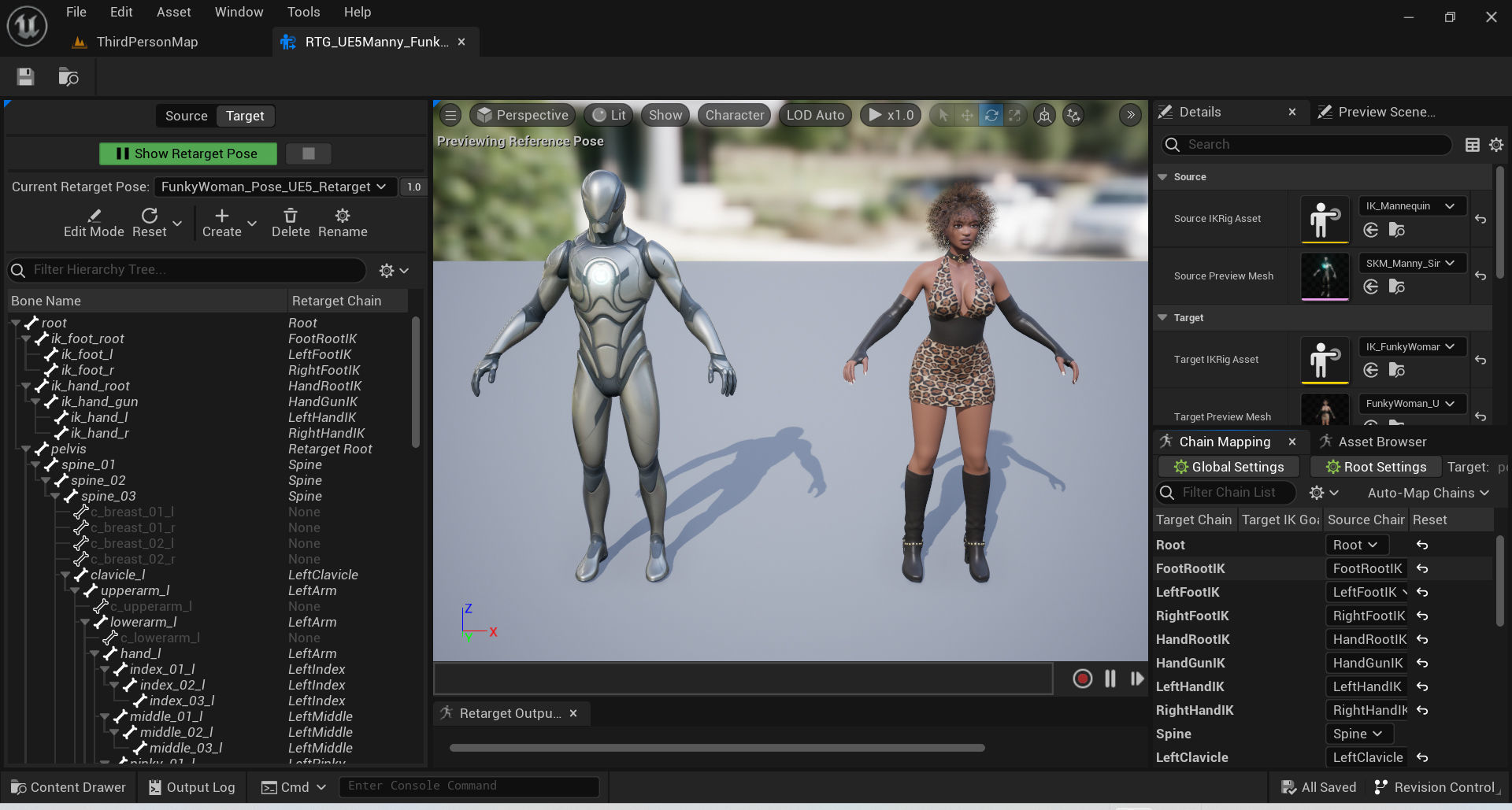Open Perspective viewport type dropdown

coord(523,115)
